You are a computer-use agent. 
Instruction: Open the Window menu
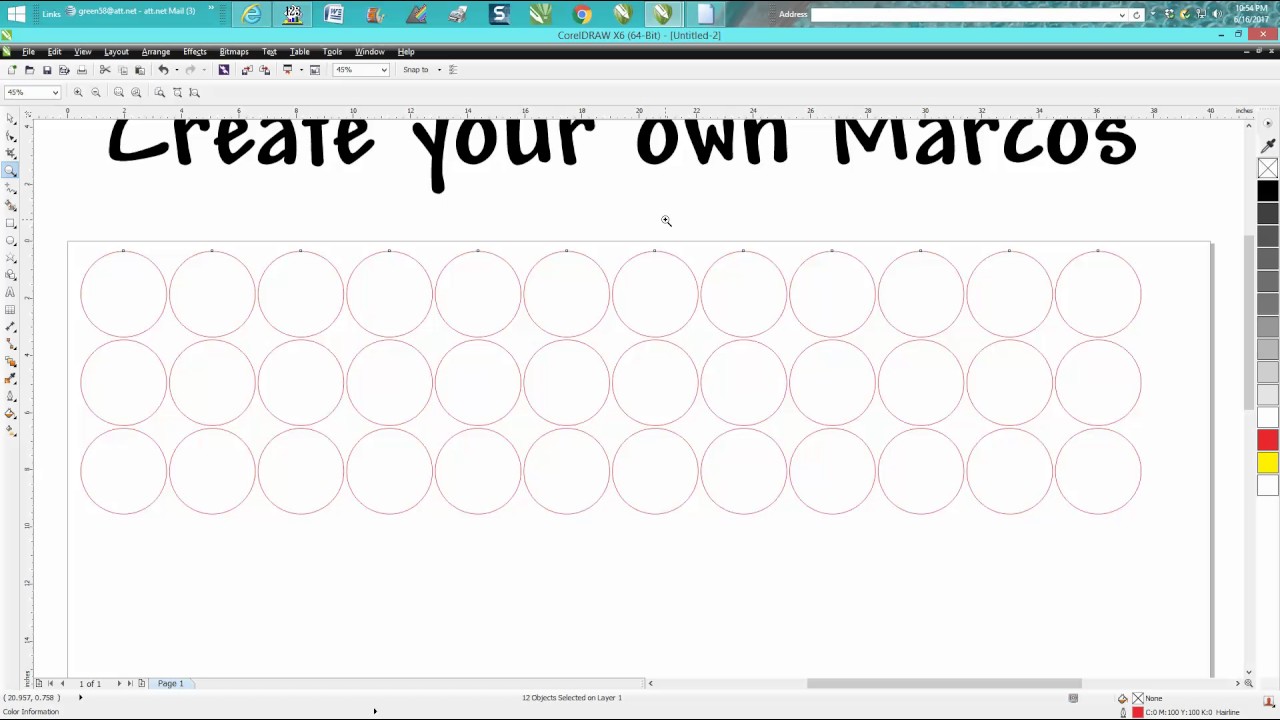(x=369, y=51)
